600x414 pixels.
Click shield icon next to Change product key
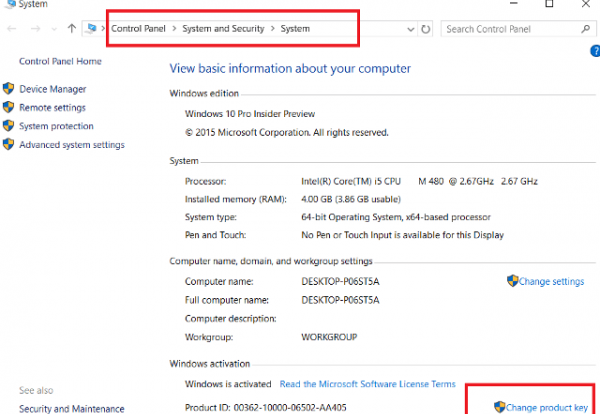point(499,407)
